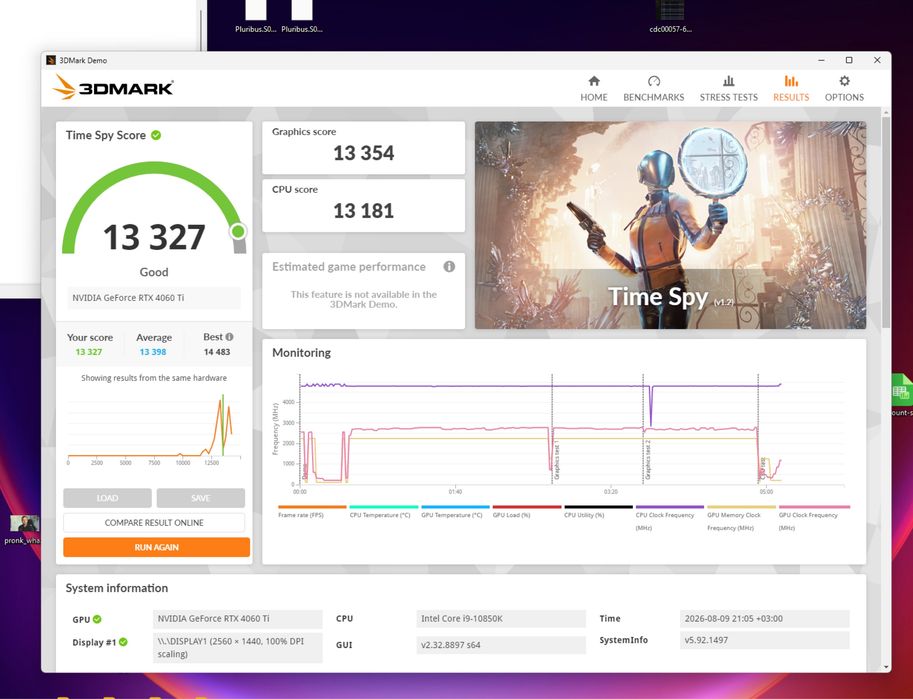Click the CPU score value 13 181
The image size is (913, 699).
click(x=363, y=211)
